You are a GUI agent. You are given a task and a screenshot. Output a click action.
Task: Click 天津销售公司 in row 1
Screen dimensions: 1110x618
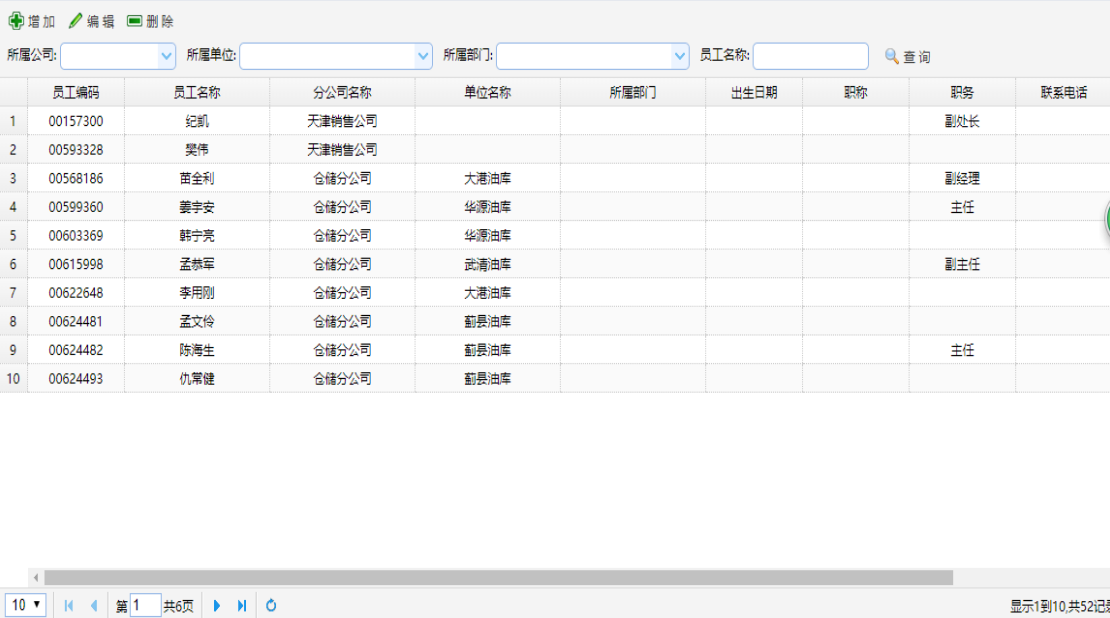coord(342,121)
